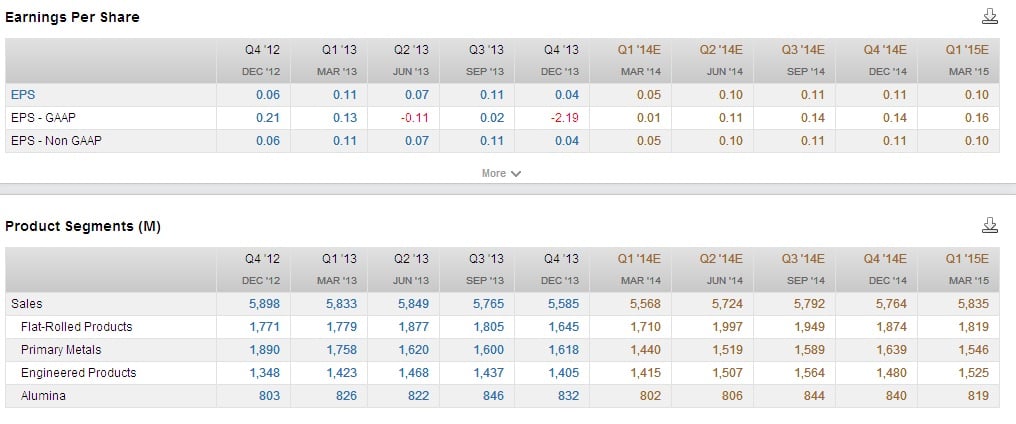Screen dimensions: 1016x424
Task: Download the Product Segments table
Action: click(x=990, y=225)
